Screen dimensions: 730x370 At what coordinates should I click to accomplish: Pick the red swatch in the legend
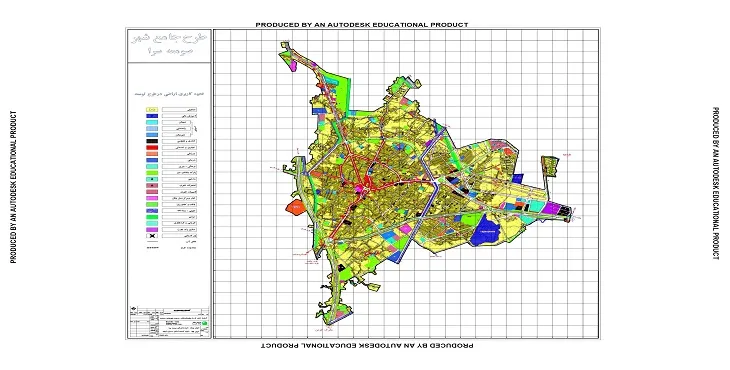click(152, 148)
